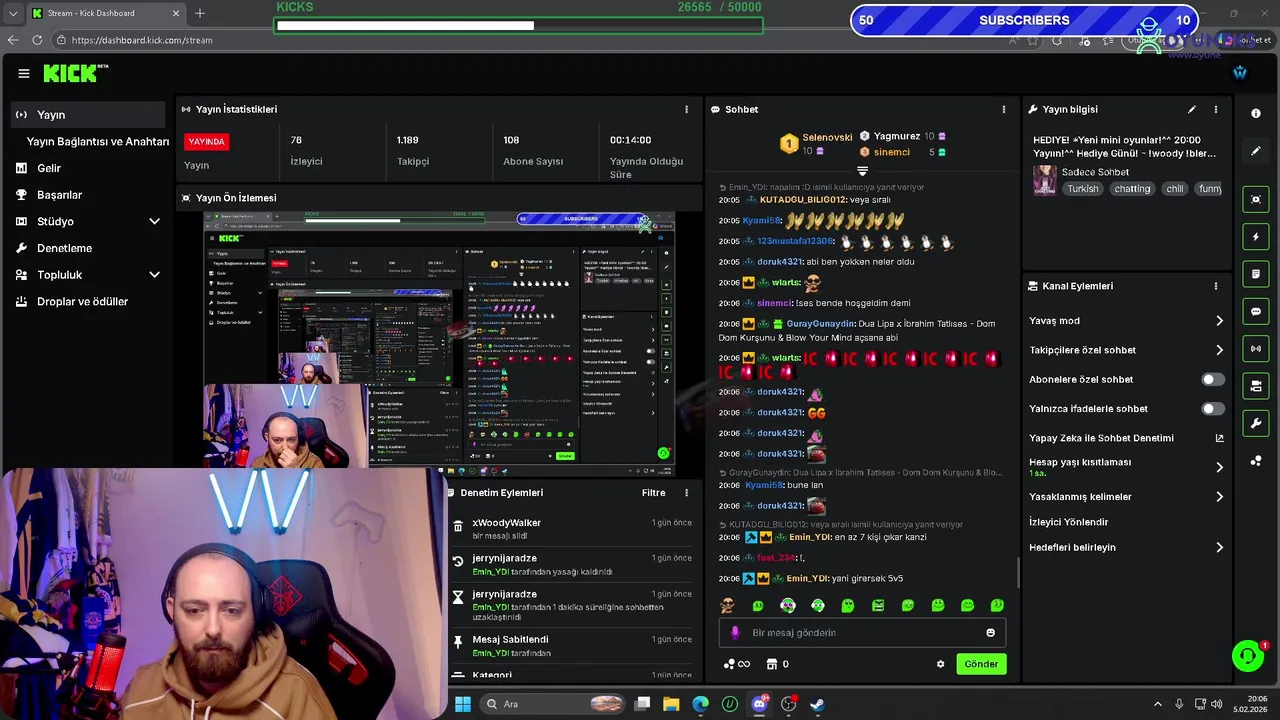Viewport: 1280px width, 720px height.
Task: Click Filtre in Denetim Eylemleri
Action: point(653,493)
